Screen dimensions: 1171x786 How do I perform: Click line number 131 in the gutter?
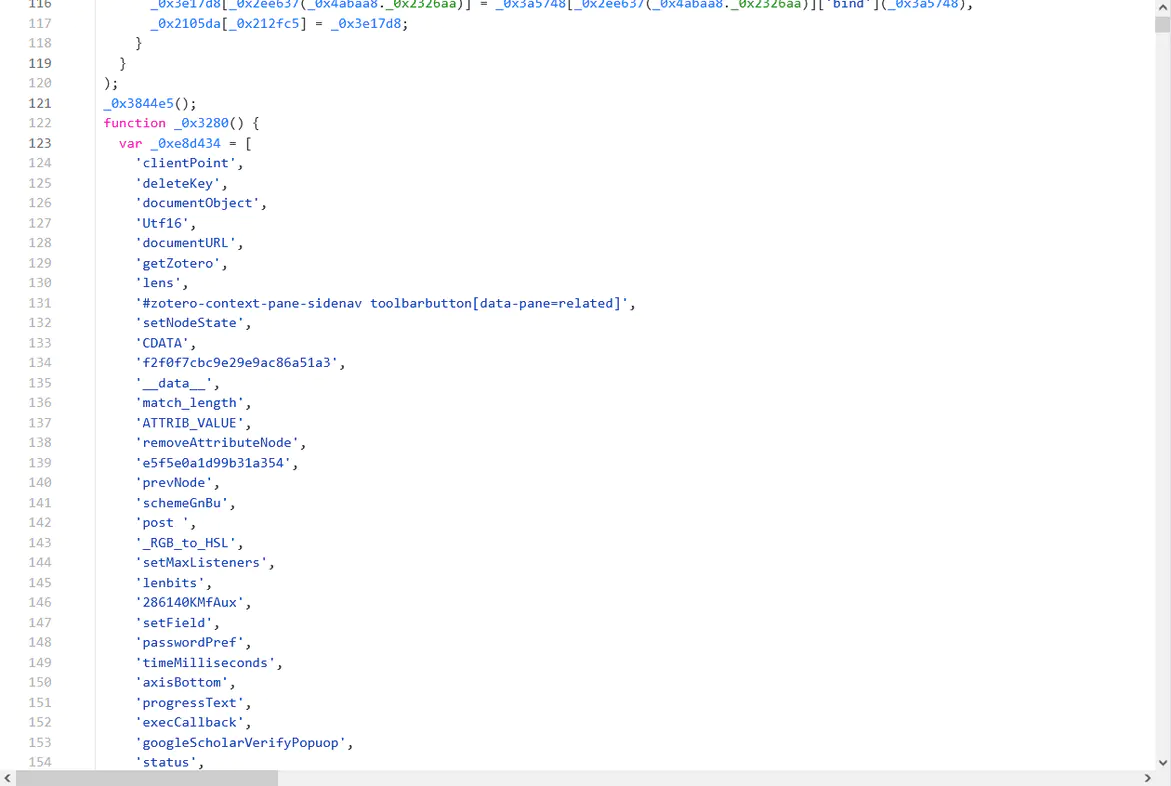(40, 303)
